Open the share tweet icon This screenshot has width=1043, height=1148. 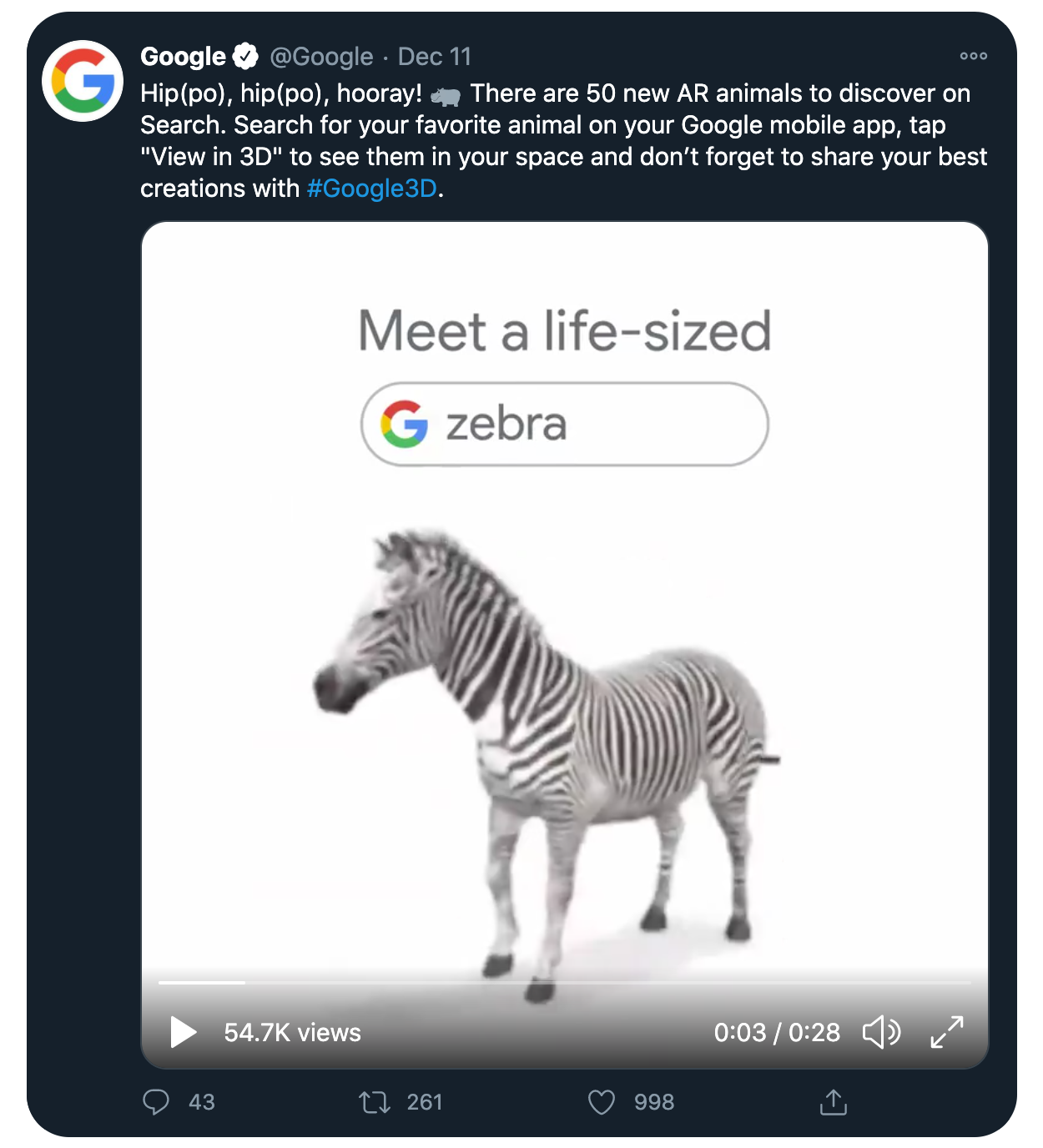click(833, 1101)
